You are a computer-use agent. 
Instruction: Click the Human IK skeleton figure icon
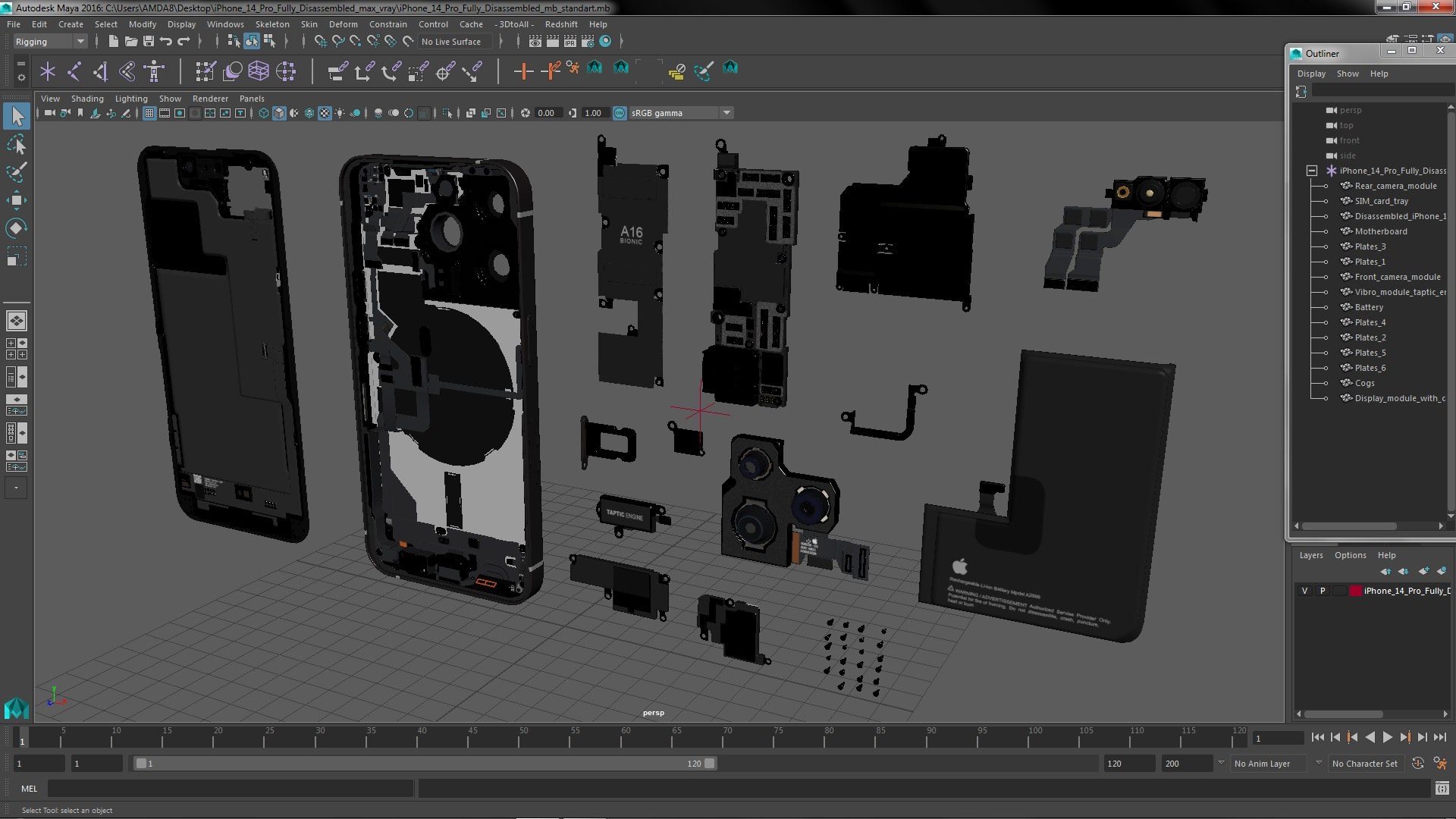tap(154, 71)
